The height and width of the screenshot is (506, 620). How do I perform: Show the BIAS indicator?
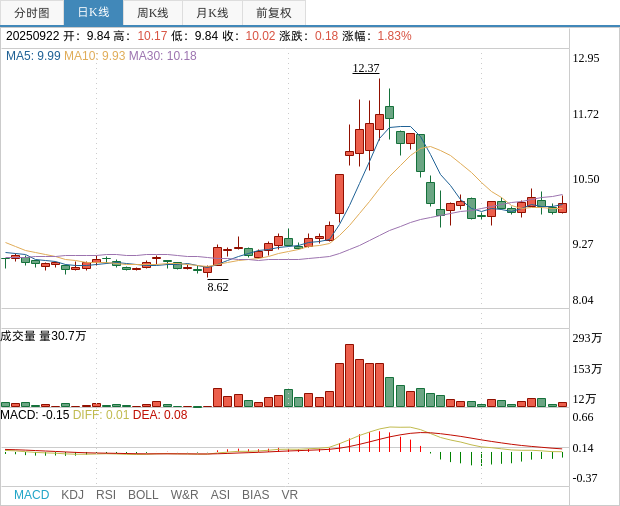click(x=255, y=495)
